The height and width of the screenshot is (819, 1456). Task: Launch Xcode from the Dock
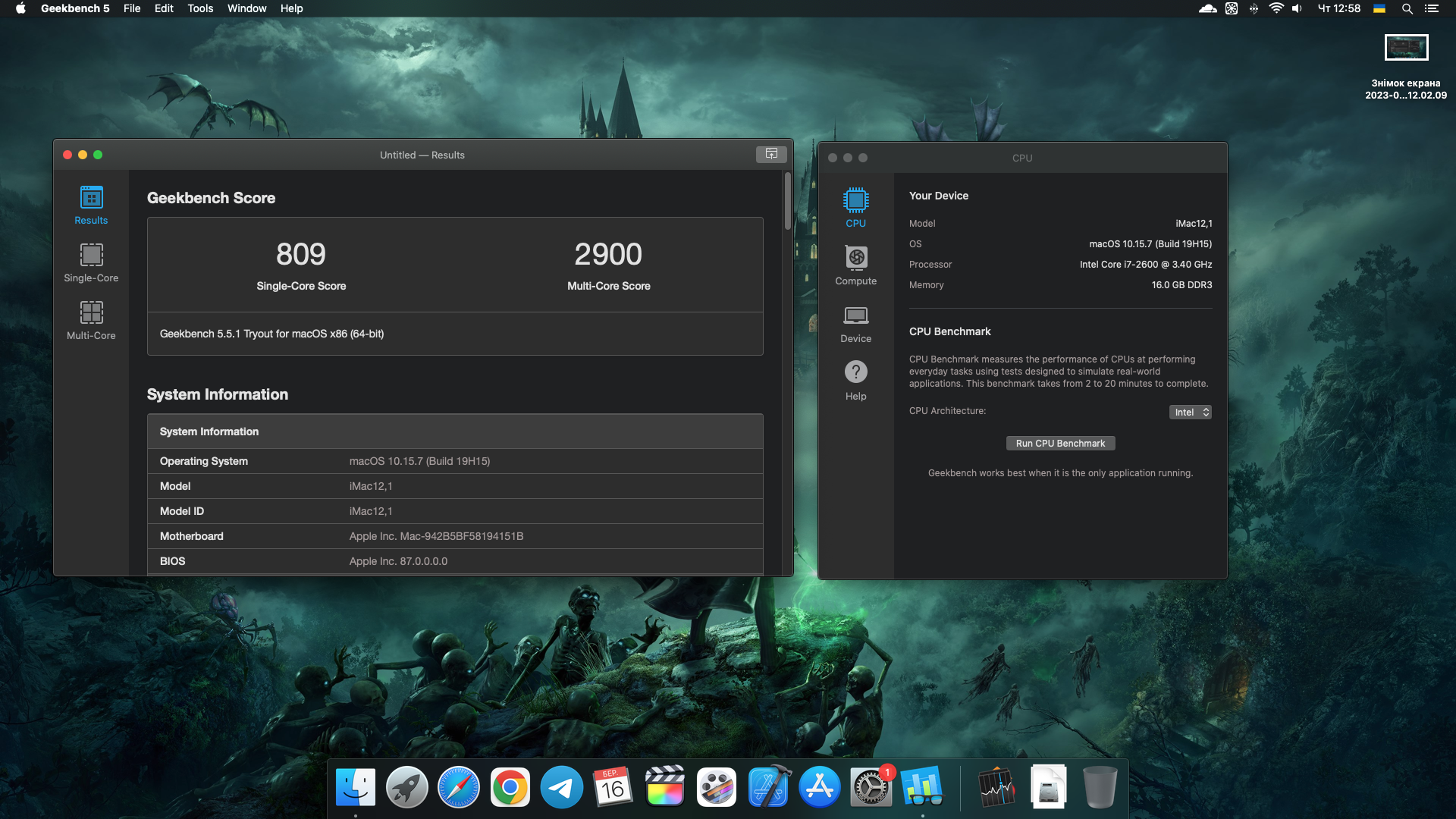coord(768,788)
